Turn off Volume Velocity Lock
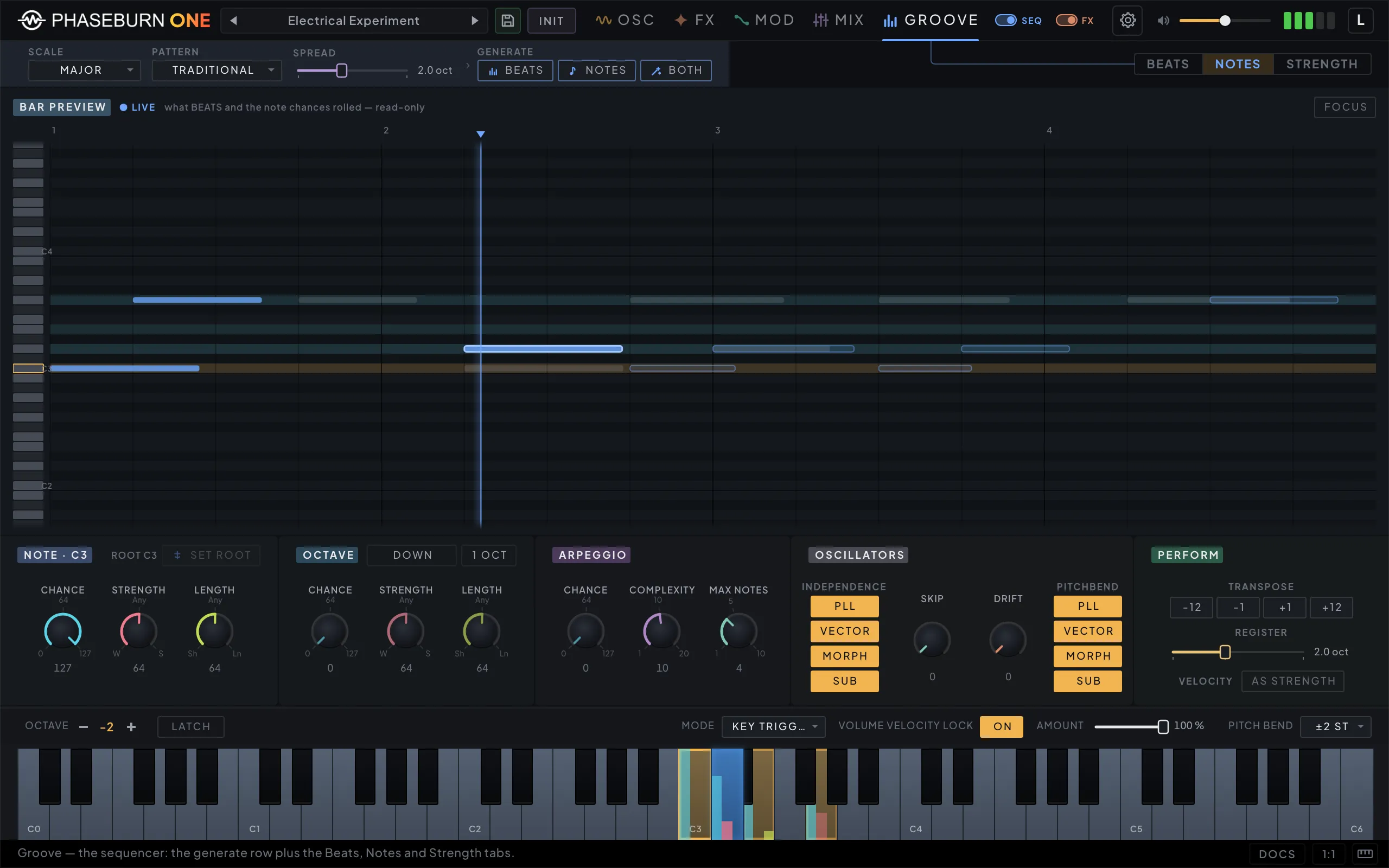The width and height of the screenshot is (1389, 868). point(1002,727)
